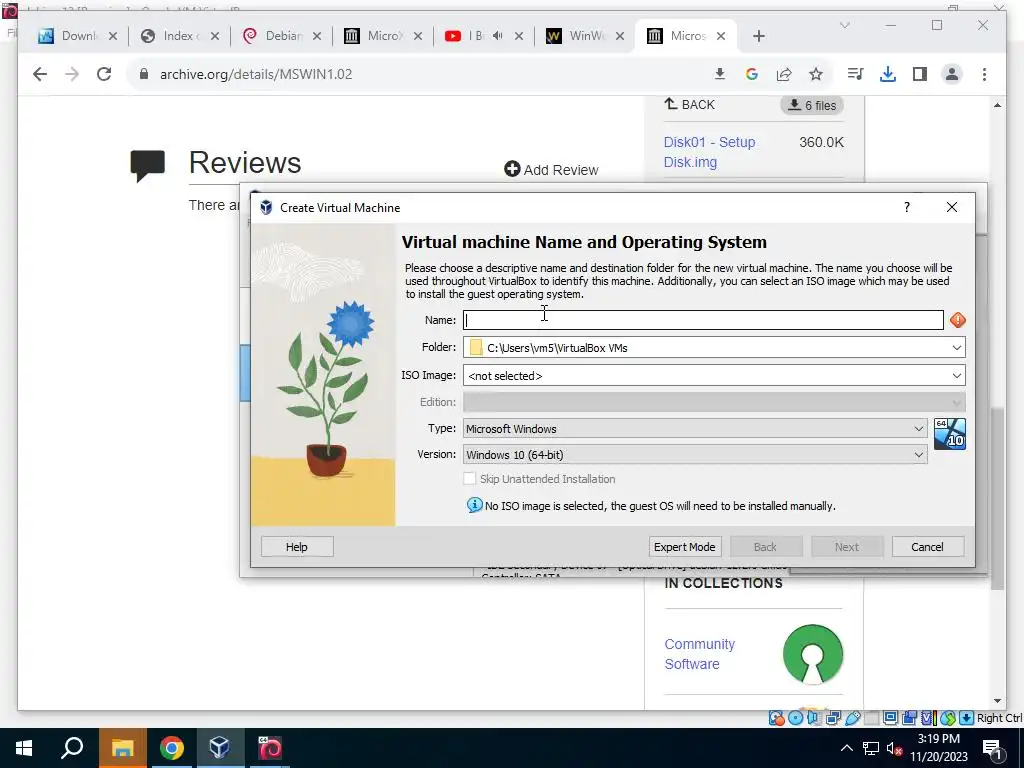The height and width of the screenshot is (768, 1024).
Task: Click Add Review link on archive page
Action: [552, 170]
